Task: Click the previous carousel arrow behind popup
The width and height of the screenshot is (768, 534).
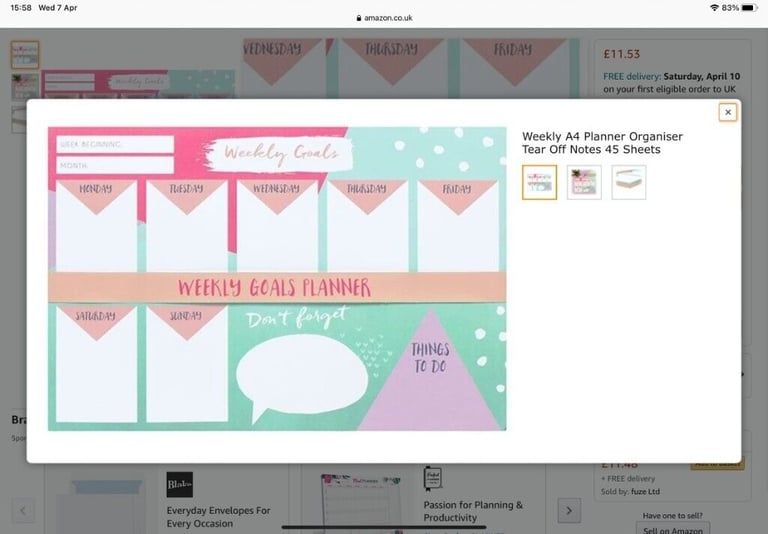Action: coord(23,510)
